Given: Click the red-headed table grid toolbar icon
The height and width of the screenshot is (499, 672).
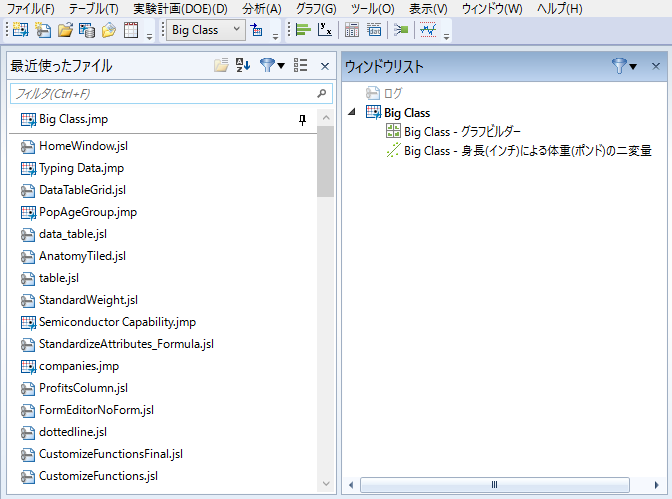Looking at the screenshot, I should click(x=131, y=30).
